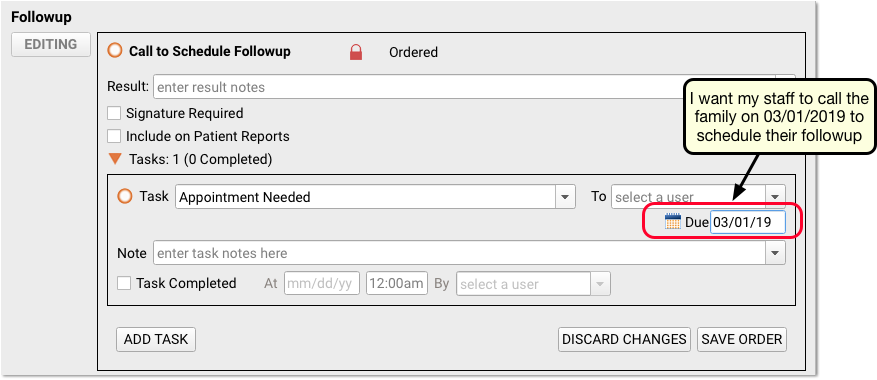This screenshot has width=877, height=380.
Task: Enable the Signature Required checkbox
Action: (114, 114)
